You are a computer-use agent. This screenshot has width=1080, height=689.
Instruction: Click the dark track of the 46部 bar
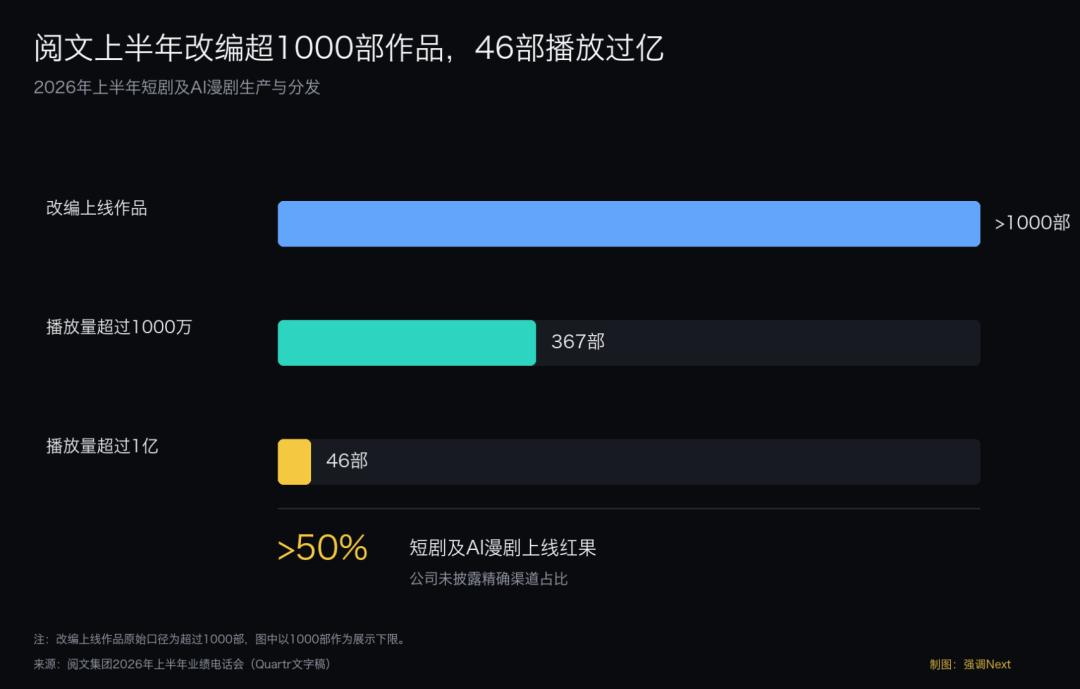pos(645,462)
